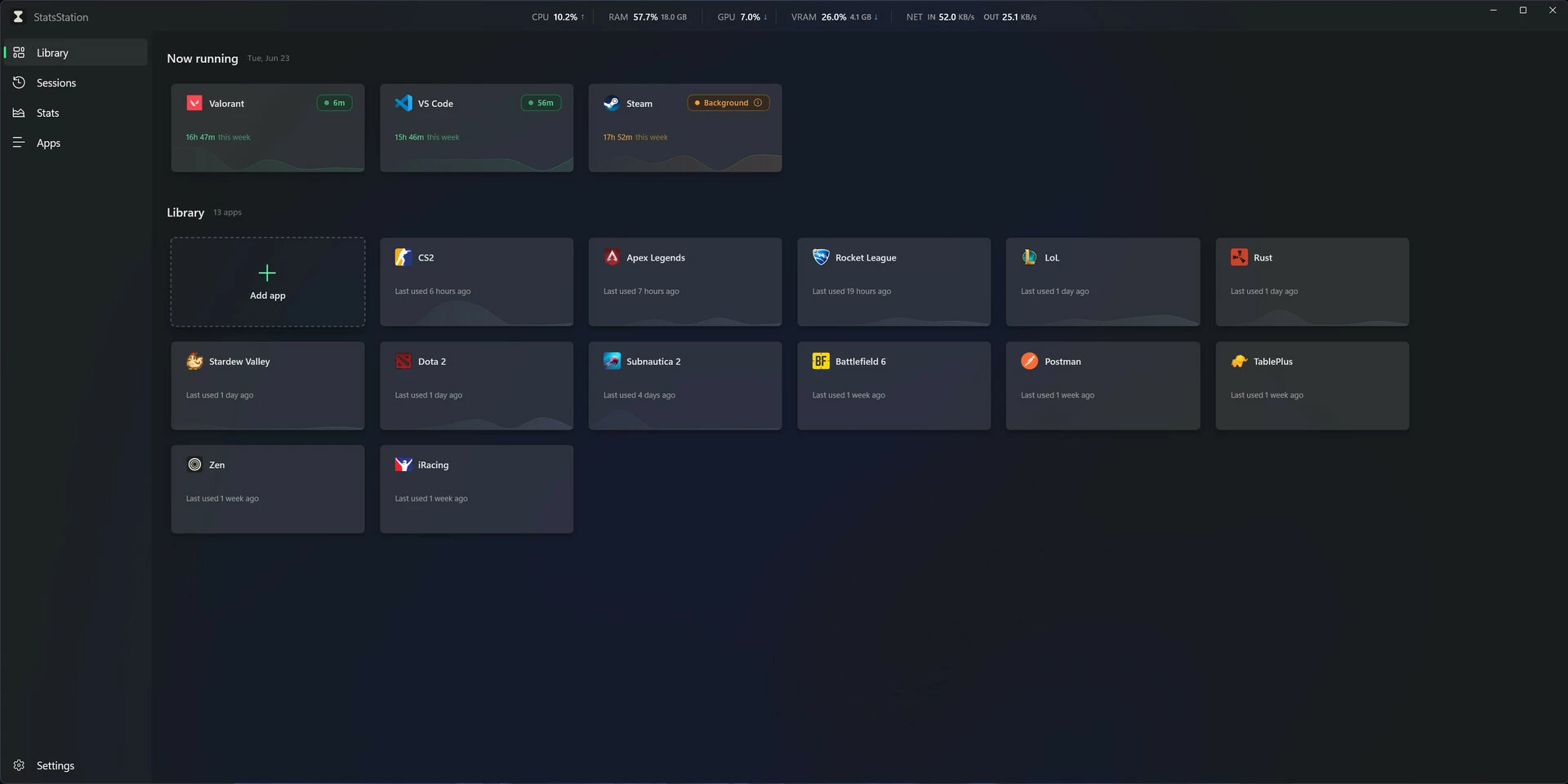Click the info icon on Background badge
The height and width of the screenshot is (784, 1568).
pos(758,103)
